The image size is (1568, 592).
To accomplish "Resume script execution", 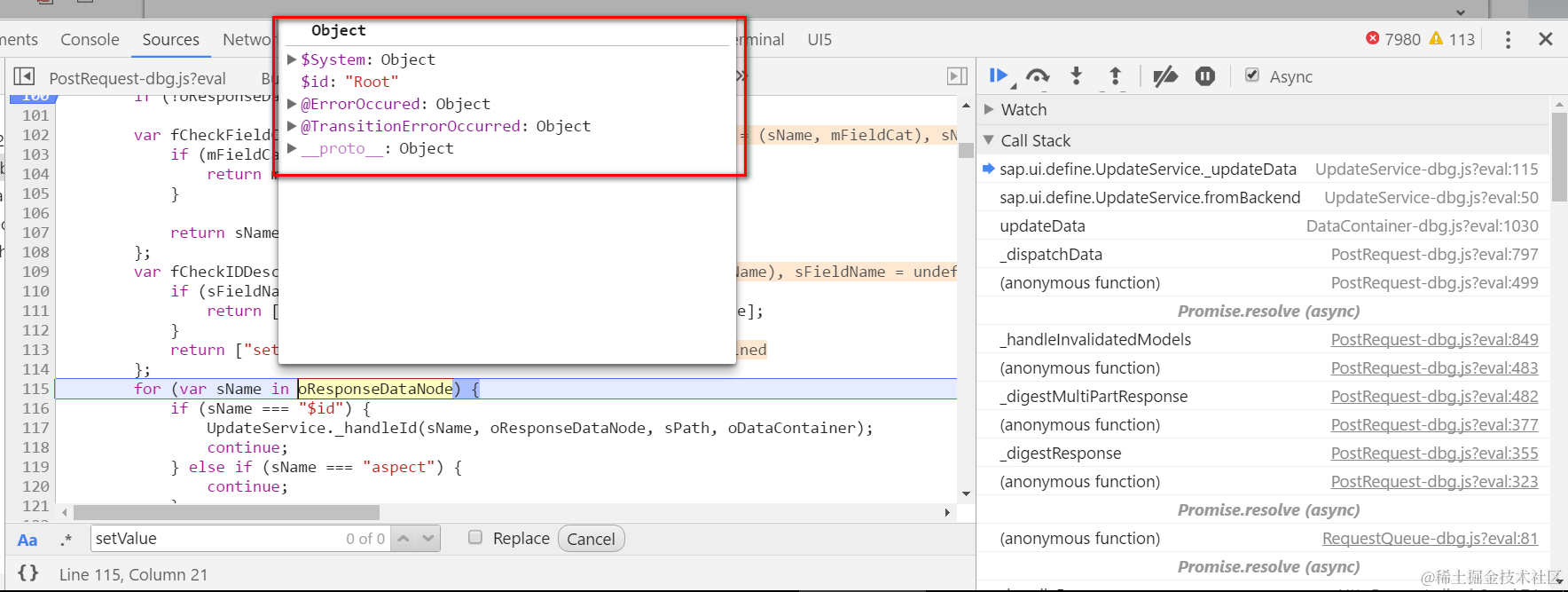I will point(999,76).
